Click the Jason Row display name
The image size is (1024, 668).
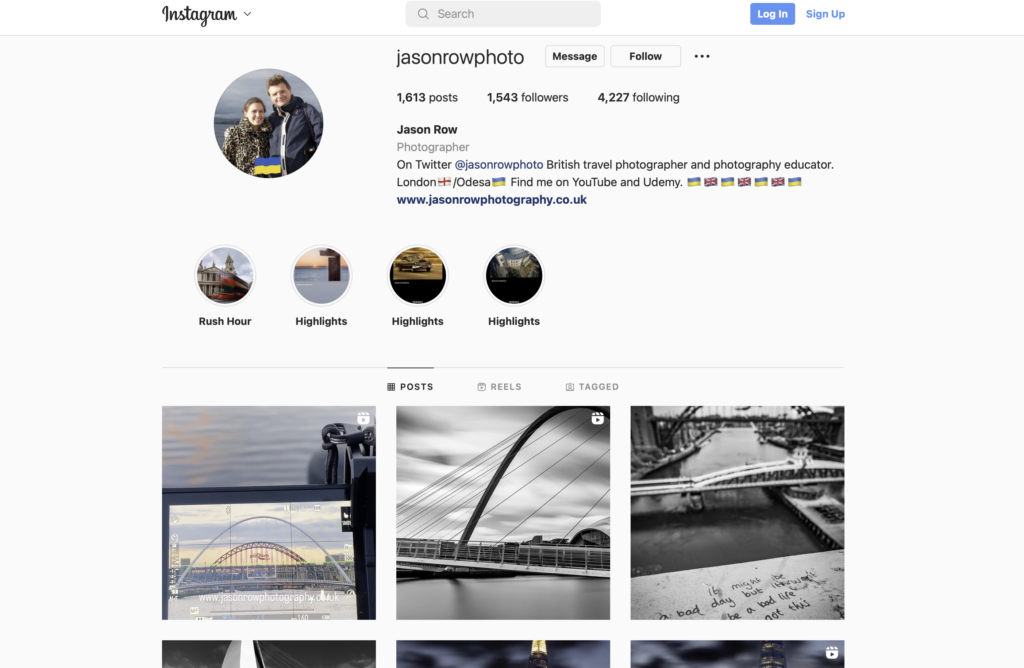coord(427,129)
